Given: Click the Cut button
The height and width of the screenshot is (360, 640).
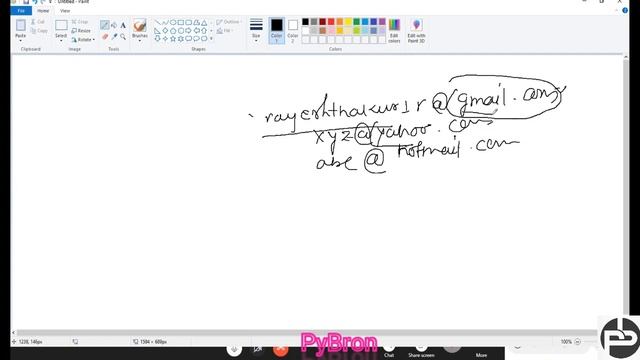Looking at the screenshot, I should (38, 22).
